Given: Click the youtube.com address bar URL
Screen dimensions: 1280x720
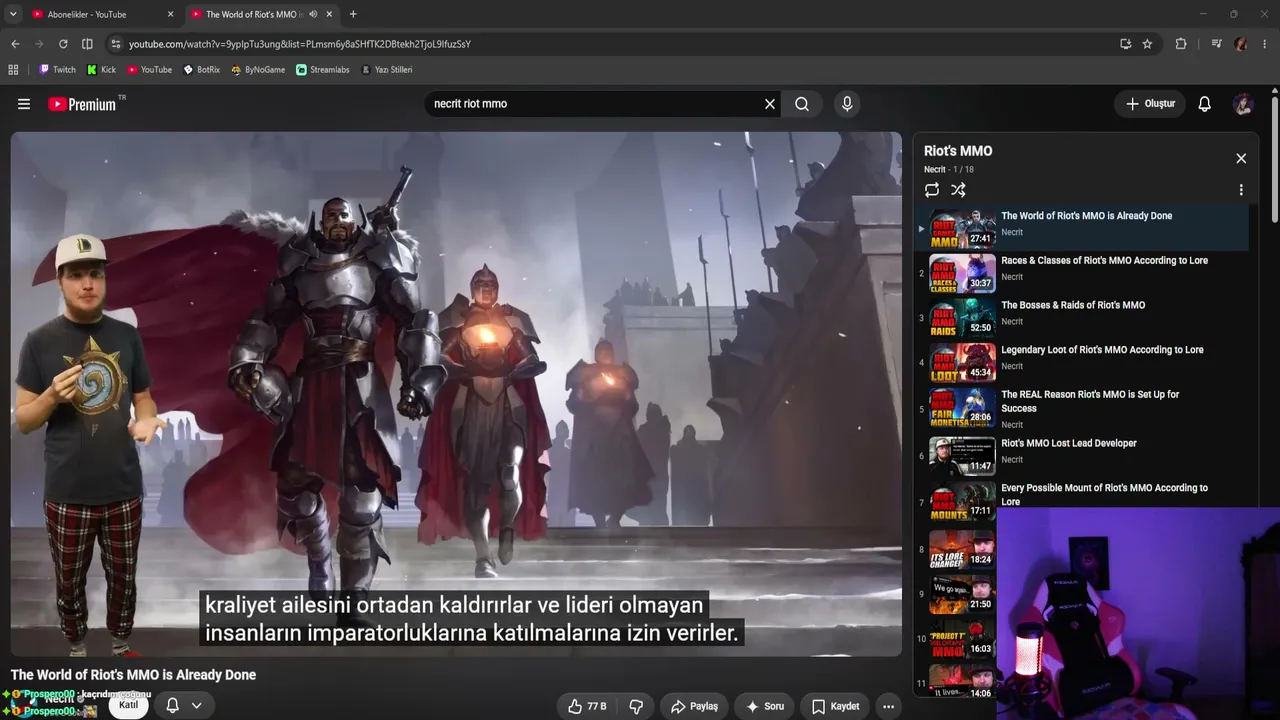Looking at the screenshot, I should [300, 44].
